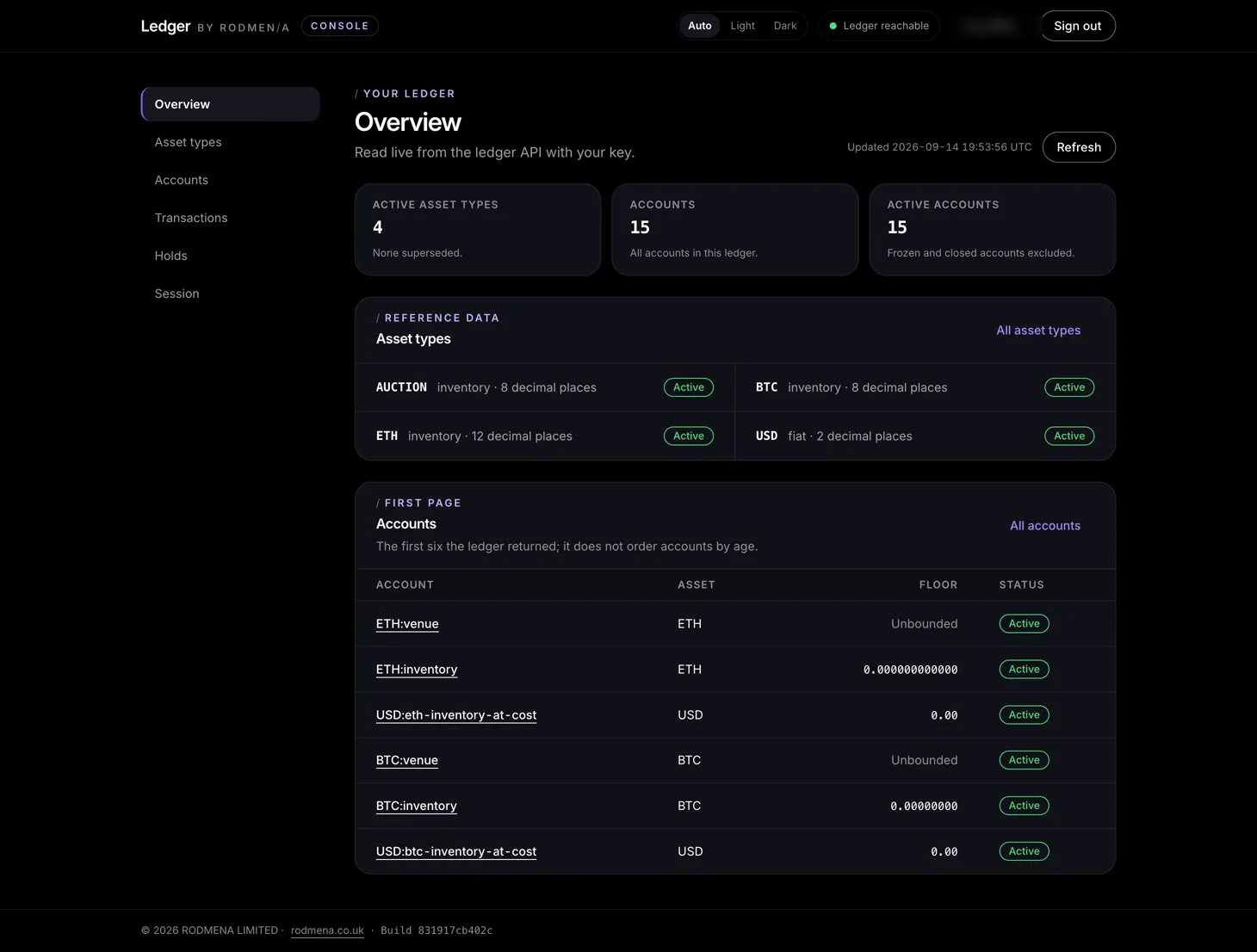Click Active status of ETH:venue row

click(1024, 624)
